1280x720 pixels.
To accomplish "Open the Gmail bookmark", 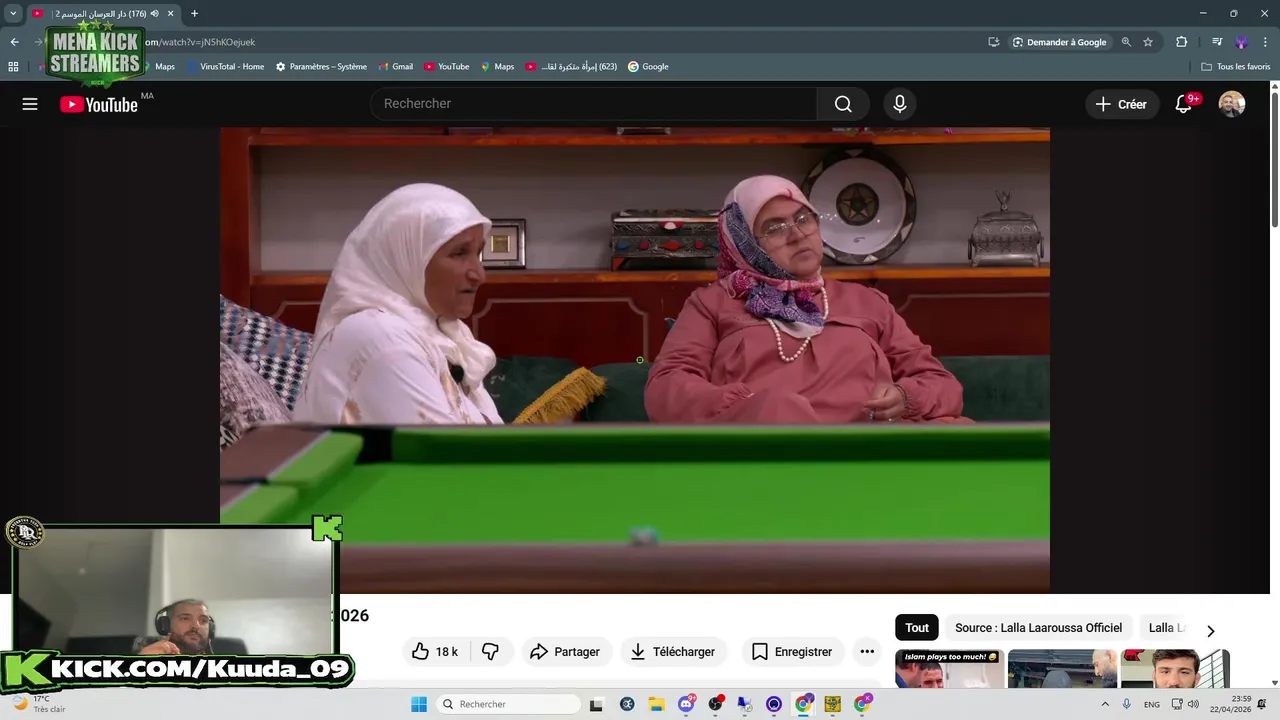I will [x=395, y=67].
